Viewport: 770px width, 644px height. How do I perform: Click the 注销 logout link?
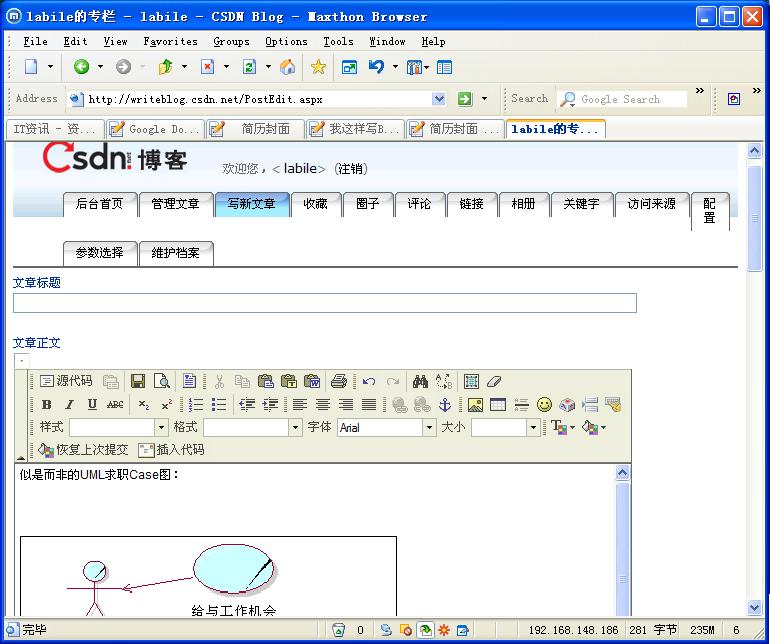click(x=351, y=169)
